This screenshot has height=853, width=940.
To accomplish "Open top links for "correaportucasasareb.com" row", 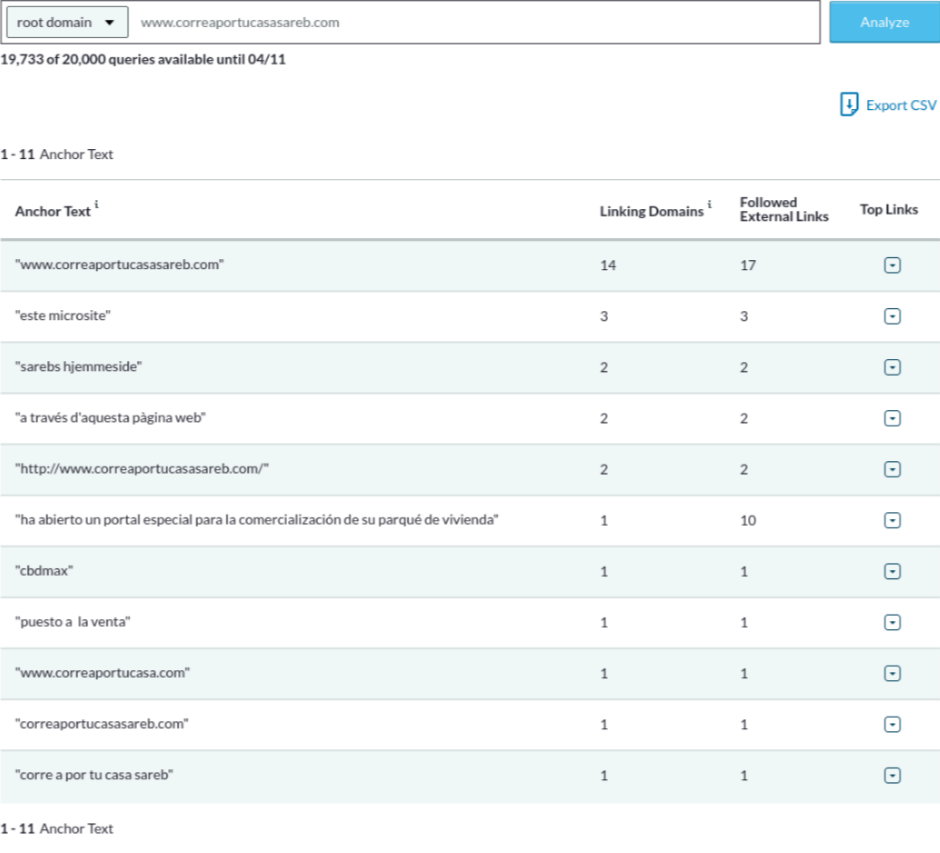I will [x=893, y=724].
